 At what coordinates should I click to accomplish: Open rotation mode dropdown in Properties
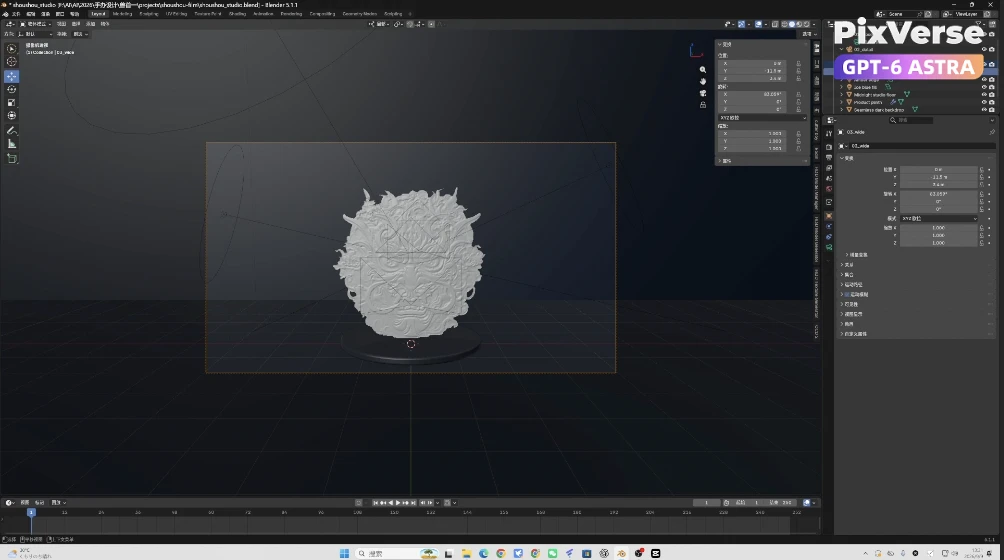[x=939, y=218]
